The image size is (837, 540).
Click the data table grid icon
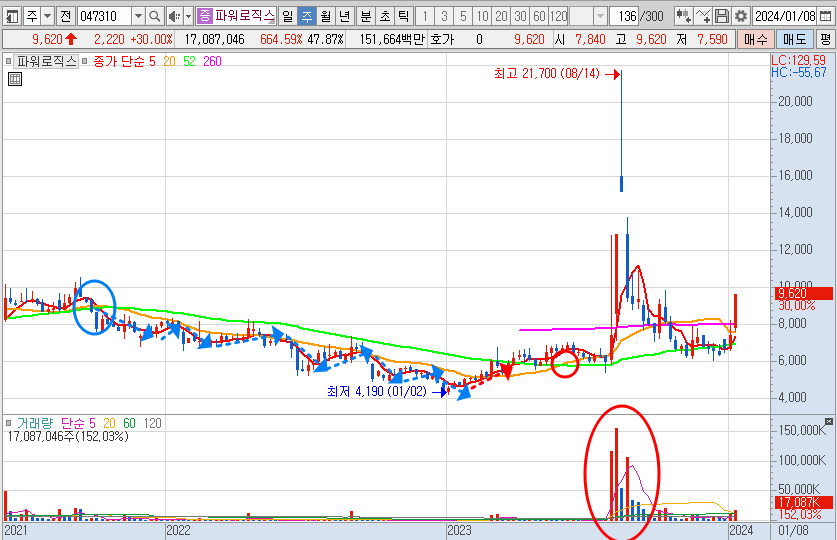pyautogui.click(x=15, y=80)
